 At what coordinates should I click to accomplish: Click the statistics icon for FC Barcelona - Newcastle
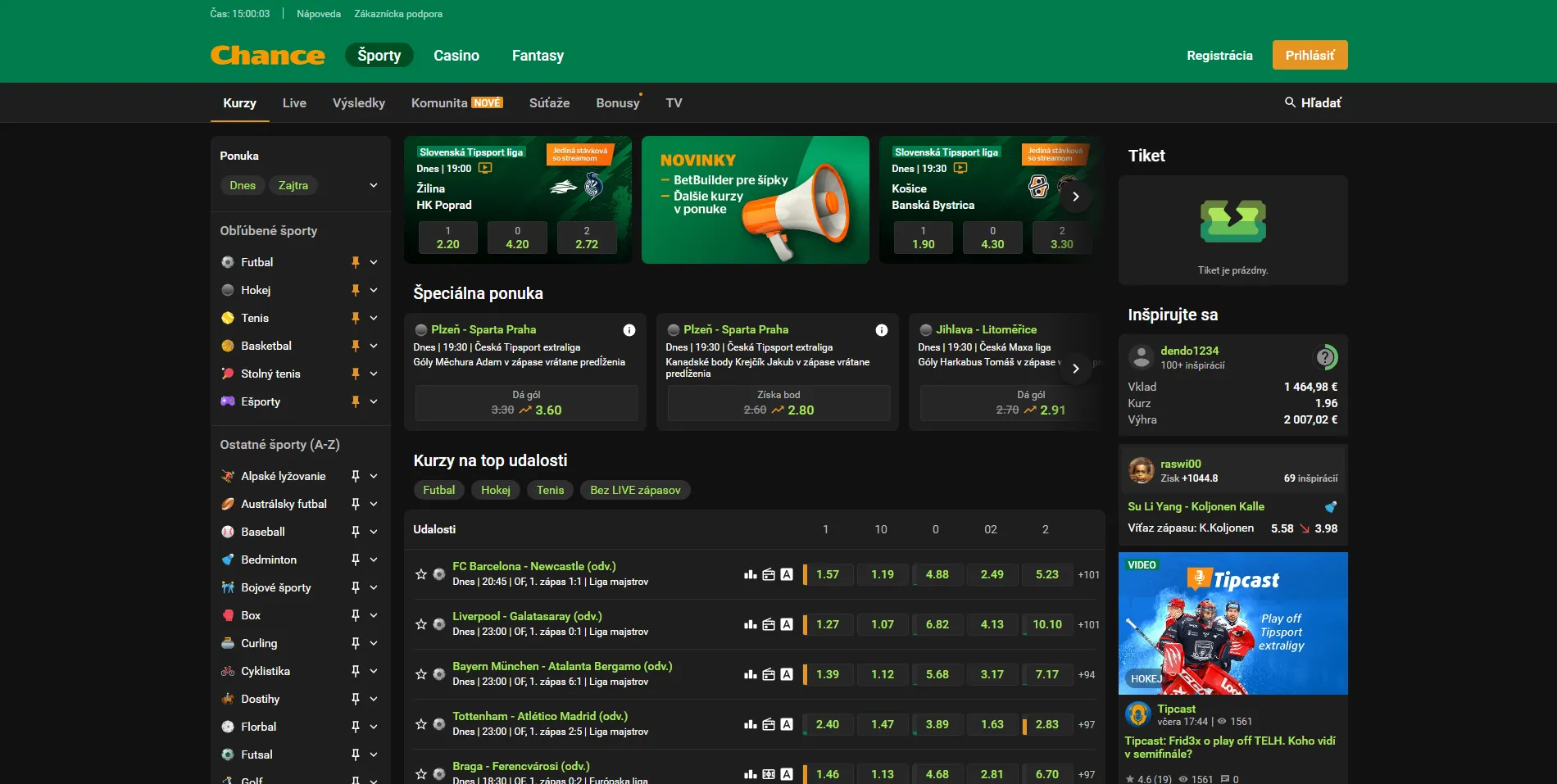pos(751,574)
